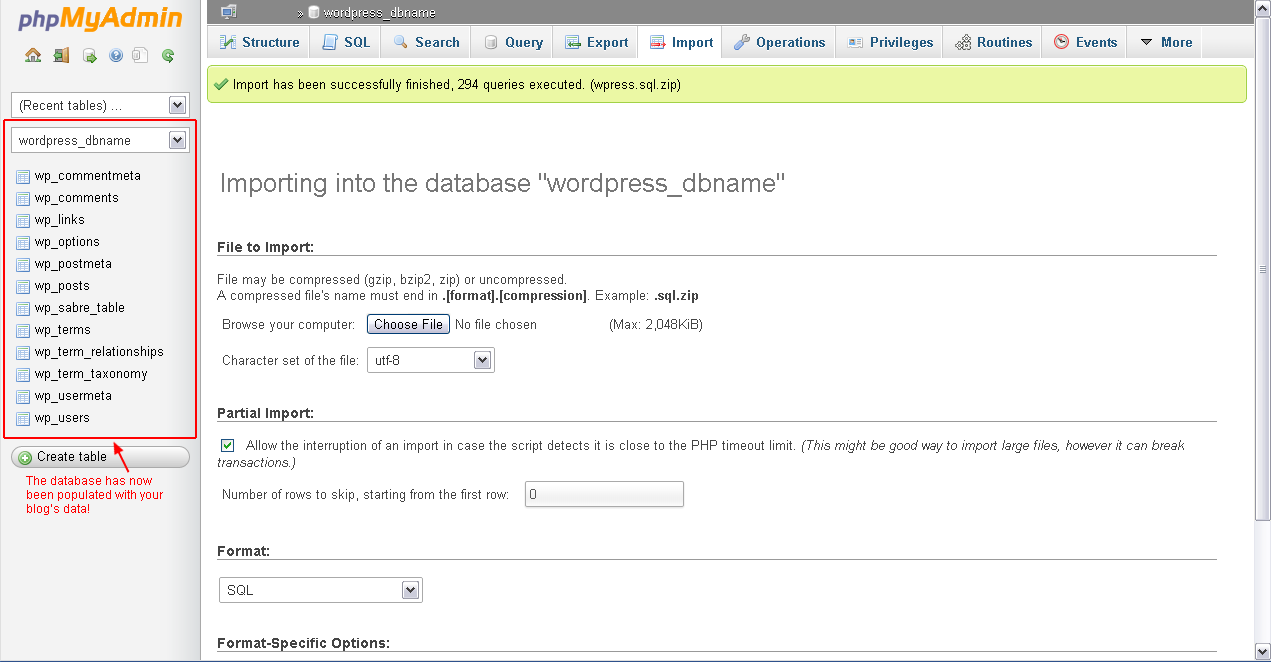Image resolution: width=1271 pixels, height=662 pixels.
Task: Open the wp_users table link
Action: 62,418
